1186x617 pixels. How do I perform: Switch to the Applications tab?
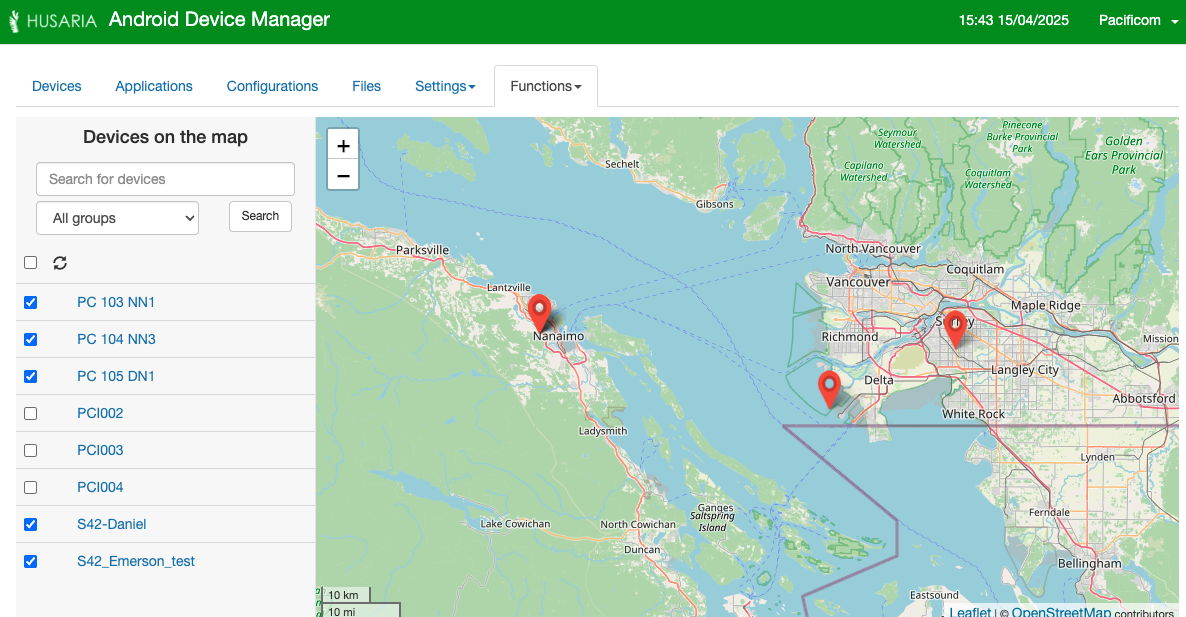(x=154, y=86)
